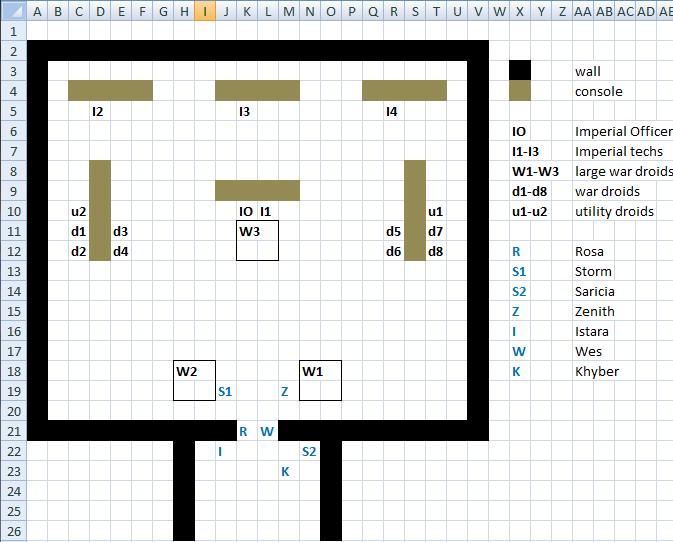The image size is (673, 542).
Task: Click the black wall legend swatch cell
Action: coord(520,71)
